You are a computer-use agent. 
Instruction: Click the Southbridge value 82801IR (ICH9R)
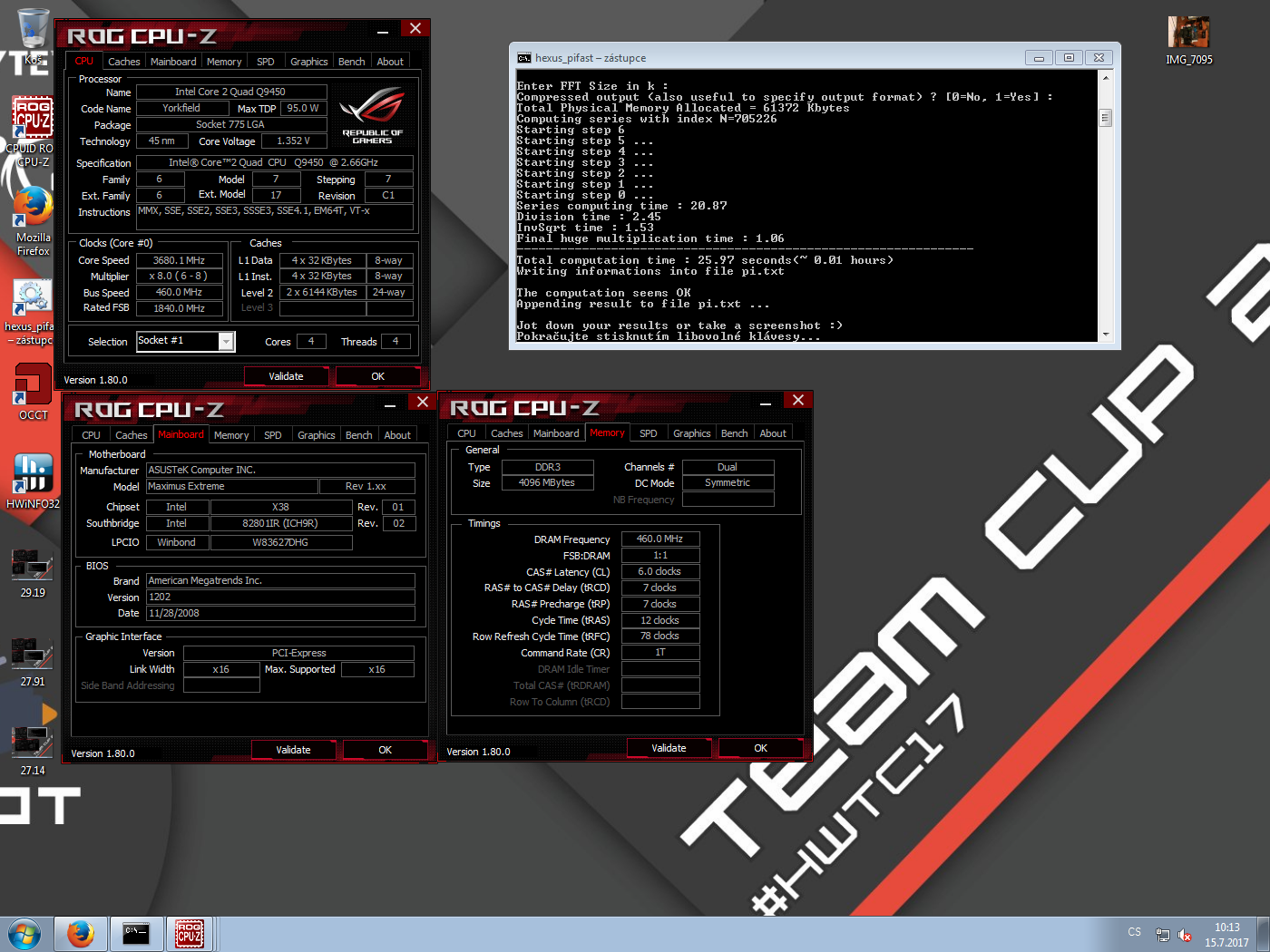[281, 523]
